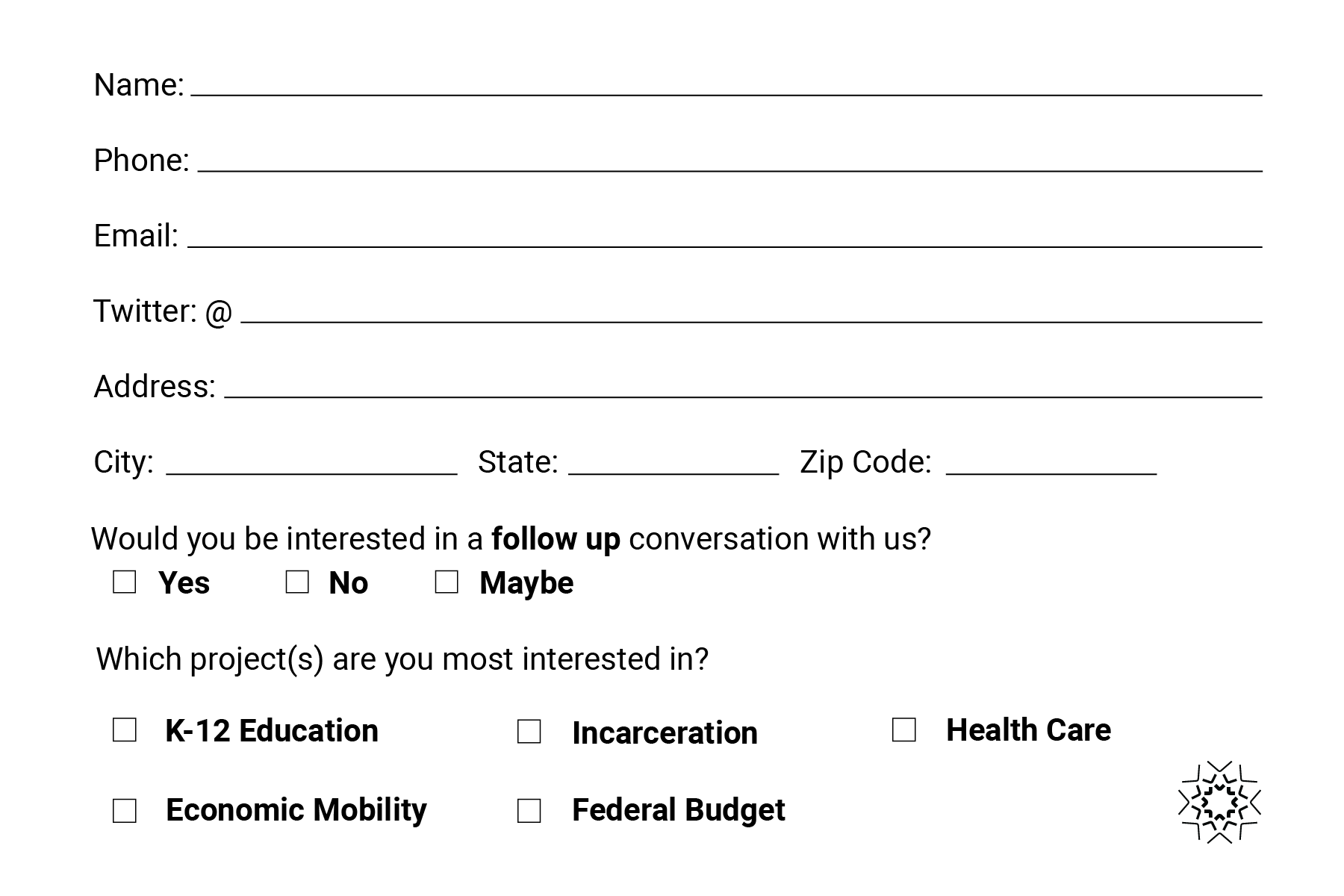Tick the No checkbox
The width and height of the screenshot is (1344, 896).
[297, 582]
